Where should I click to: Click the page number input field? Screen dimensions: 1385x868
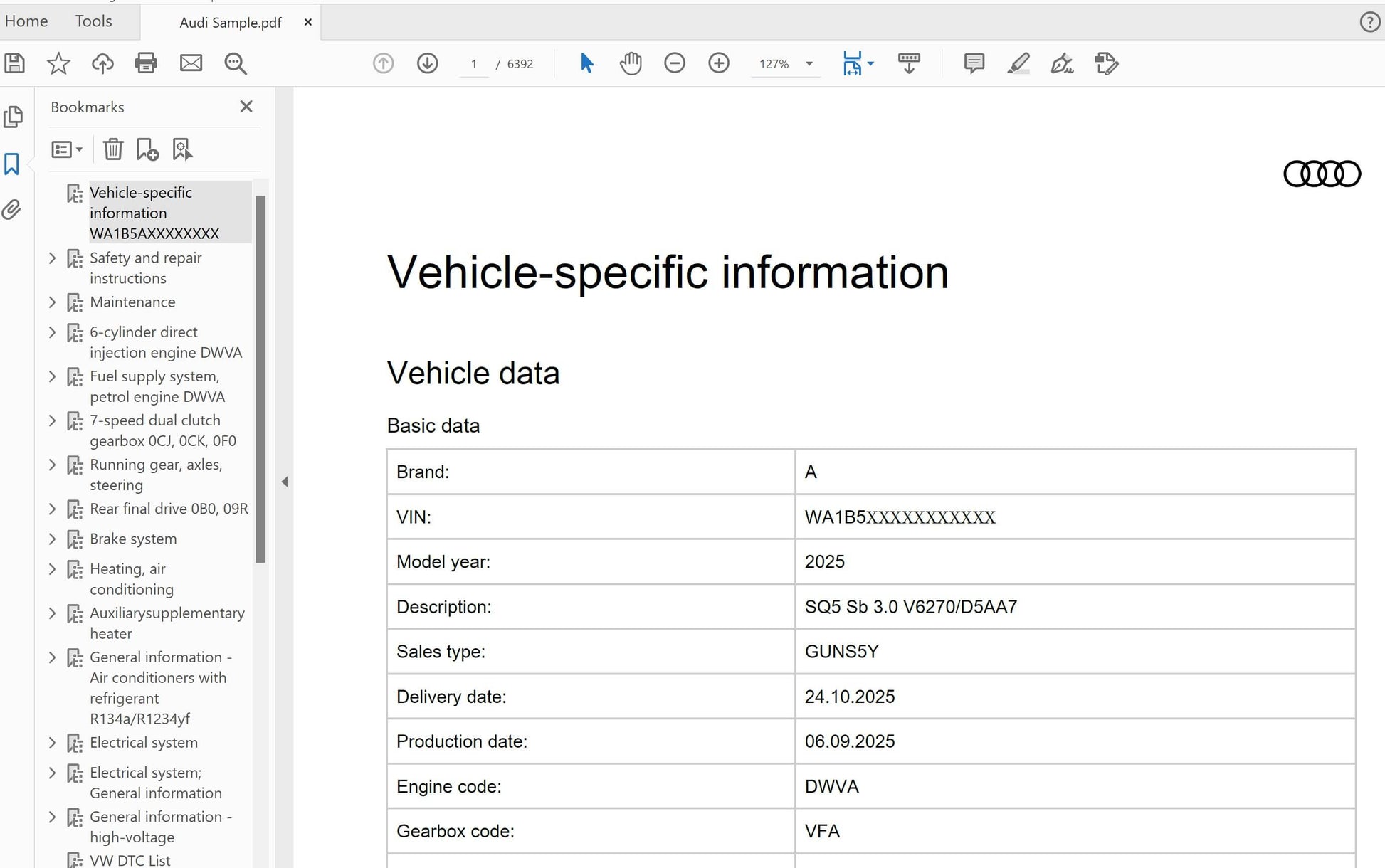[x=474, y=63]
